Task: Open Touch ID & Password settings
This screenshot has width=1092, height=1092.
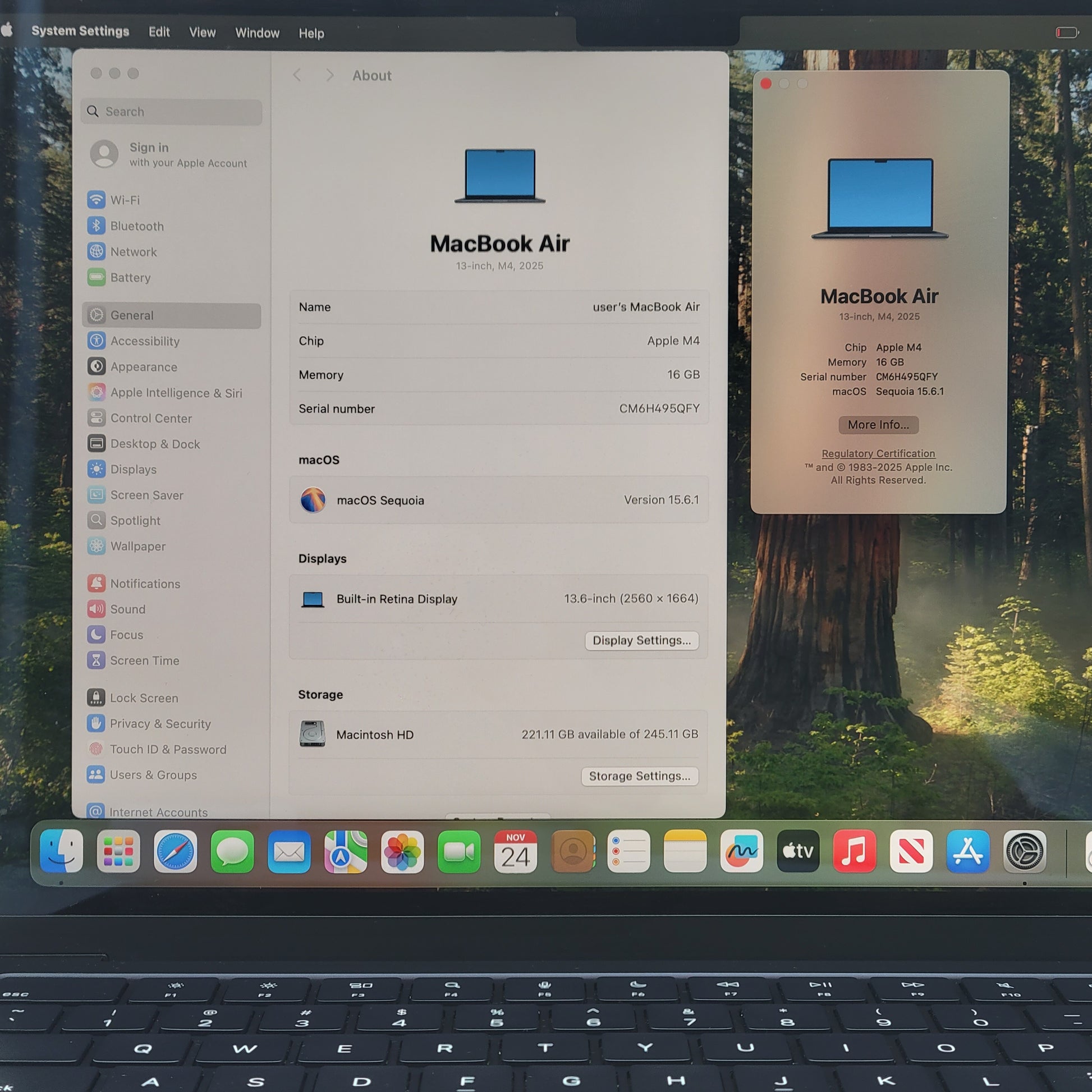Action: (167, 750)
